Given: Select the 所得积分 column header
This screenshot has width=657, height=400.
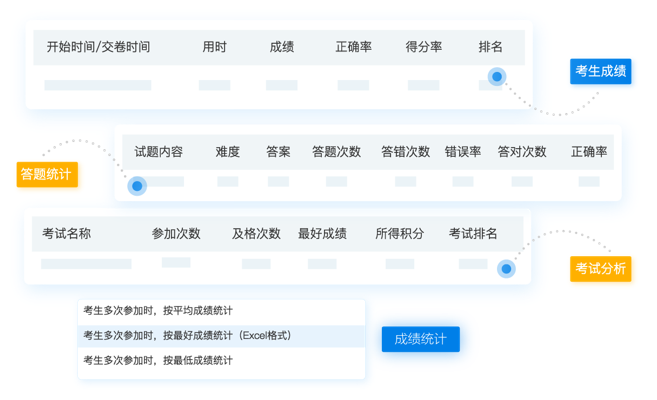Looking at the screenshot, I should tap(399, 233).
